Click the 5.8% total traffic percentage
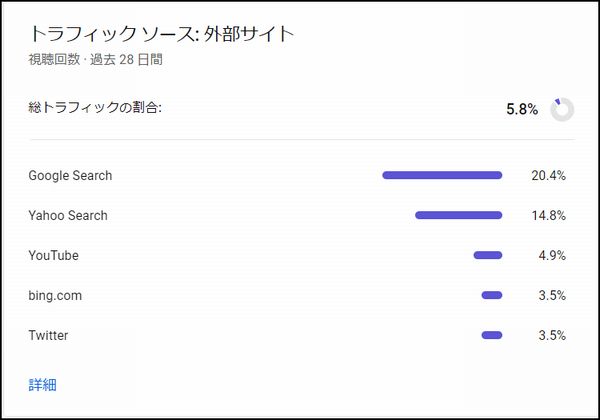 coord(522,109)
